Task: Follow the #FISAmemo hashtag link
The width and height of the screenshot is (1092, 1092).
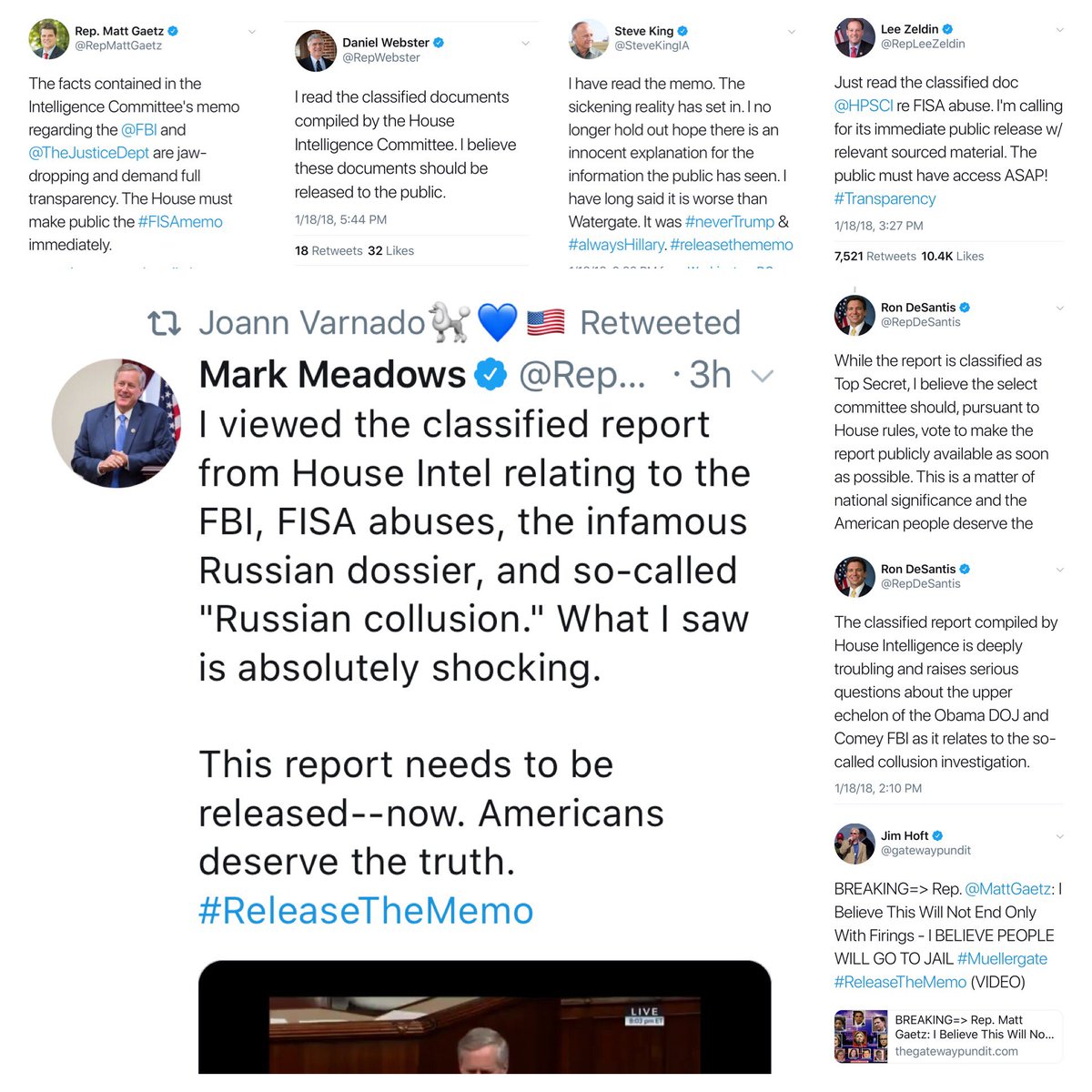Action: click(x=180, y=222)
